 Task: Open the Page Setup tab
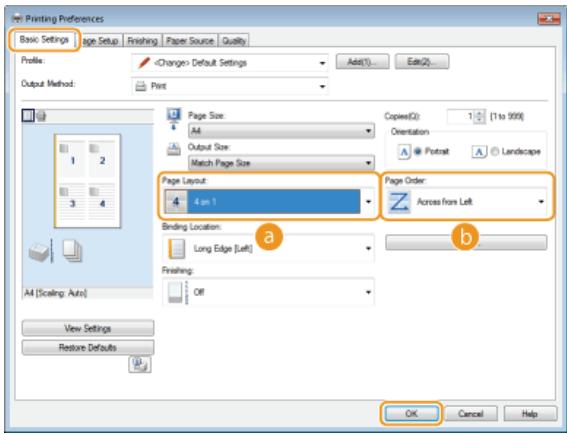click(100, 41)
